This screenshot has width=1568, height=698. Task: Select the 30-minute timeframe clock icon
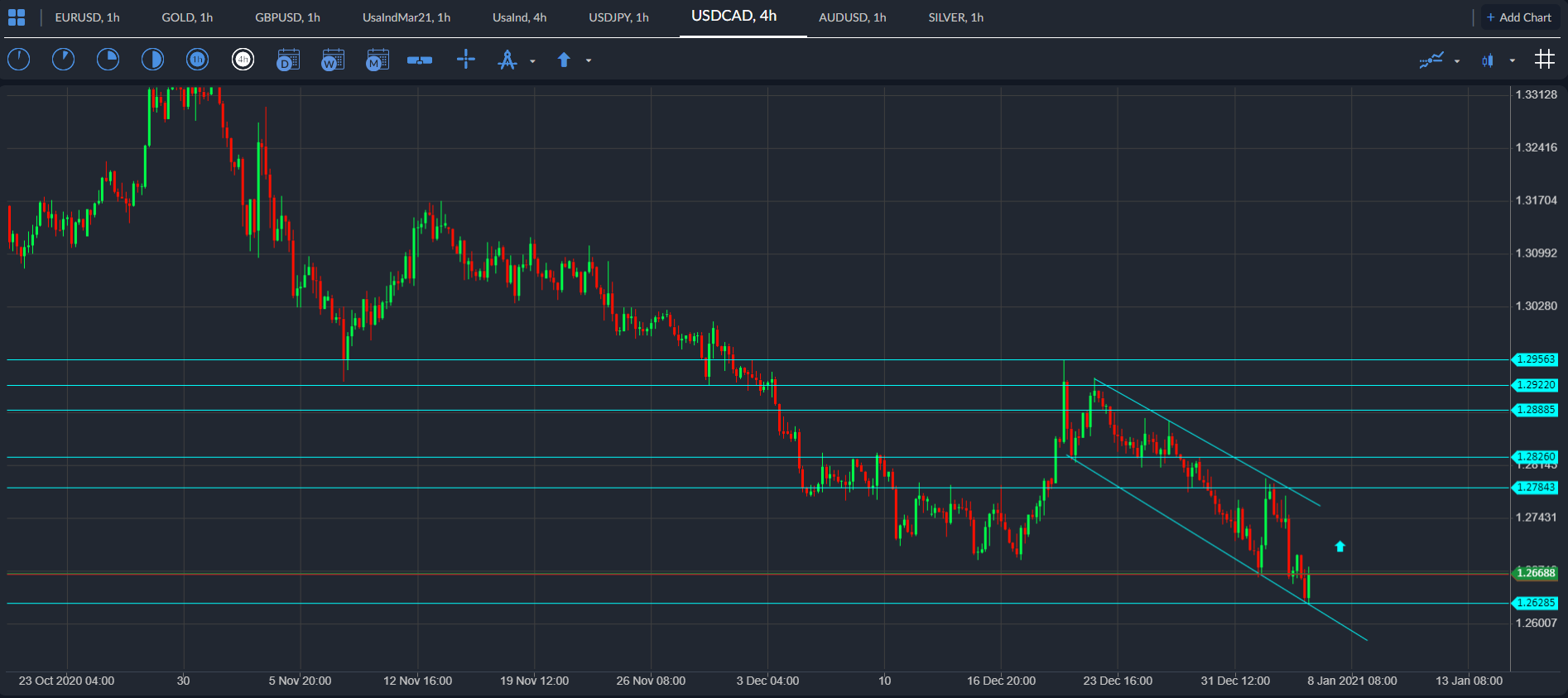pos(153,60)
